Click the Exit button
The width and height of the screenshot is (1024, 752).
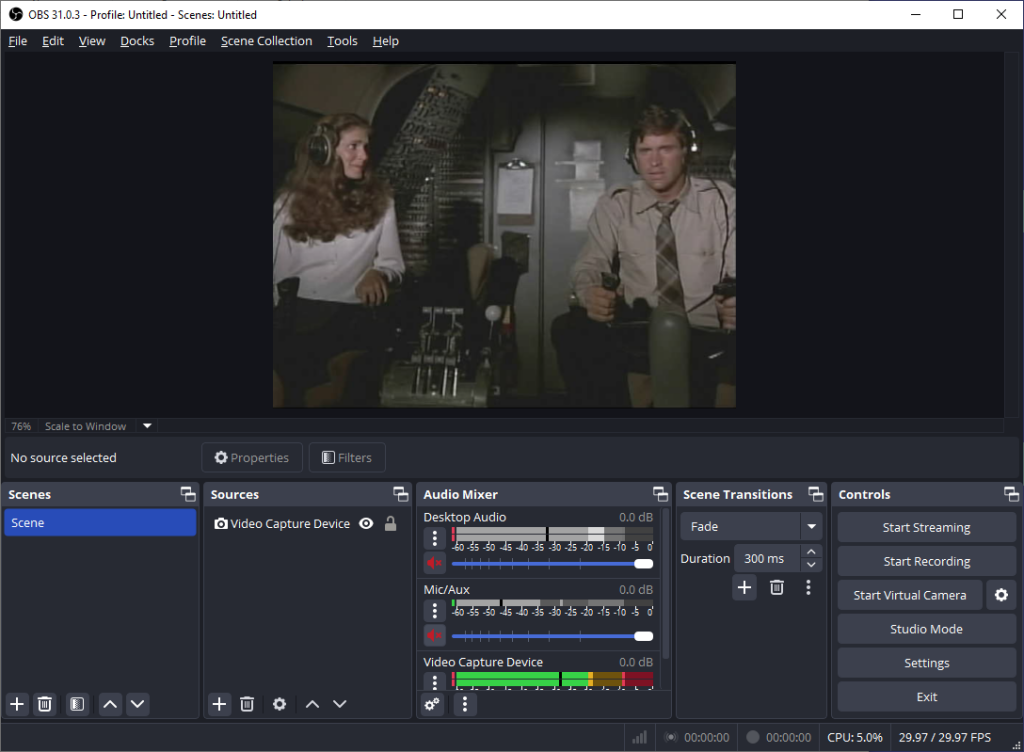tap(926, 697)
